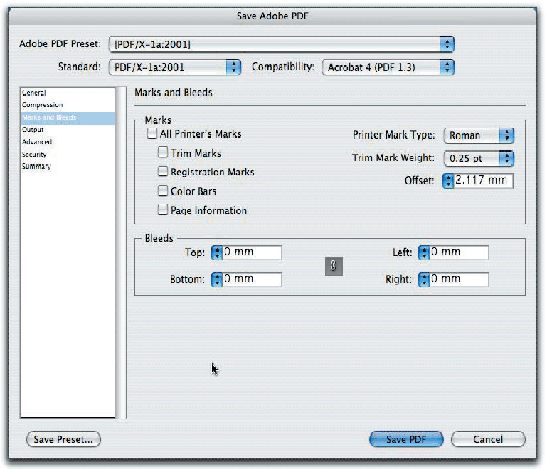Click the Save PDF button

pos(406,439)
